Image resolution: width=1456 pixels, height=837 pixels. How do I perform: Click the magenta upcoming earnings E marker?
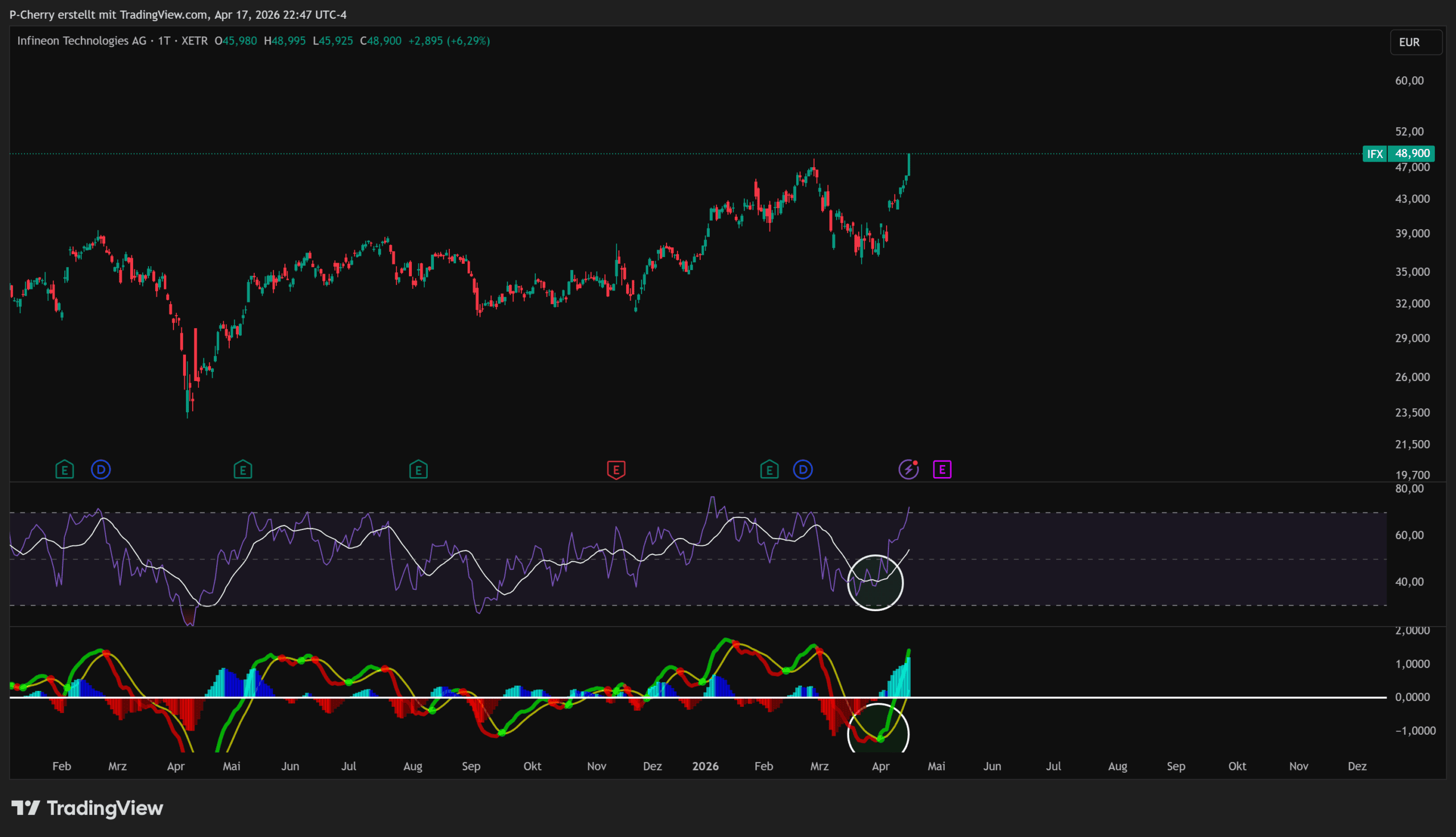tap(941, 470)
